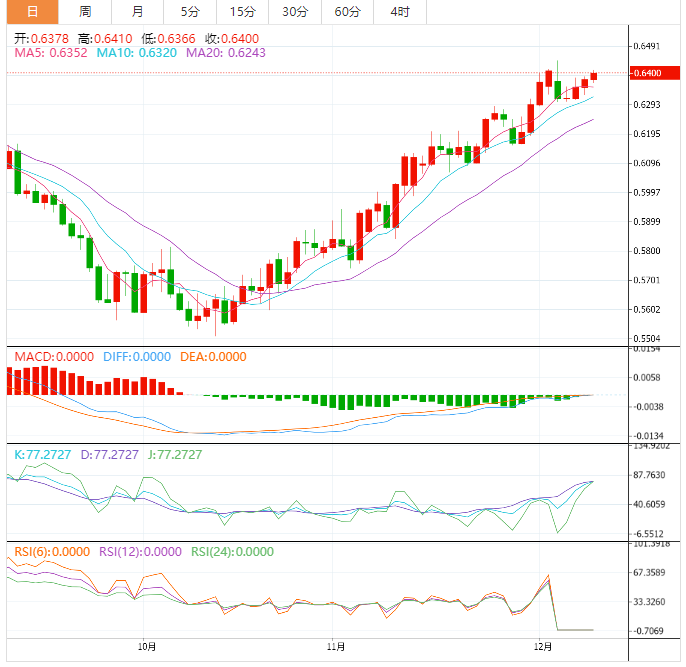Click the MA20: 0.6243 indicator label
686x667 pixels.
[226, 53]
